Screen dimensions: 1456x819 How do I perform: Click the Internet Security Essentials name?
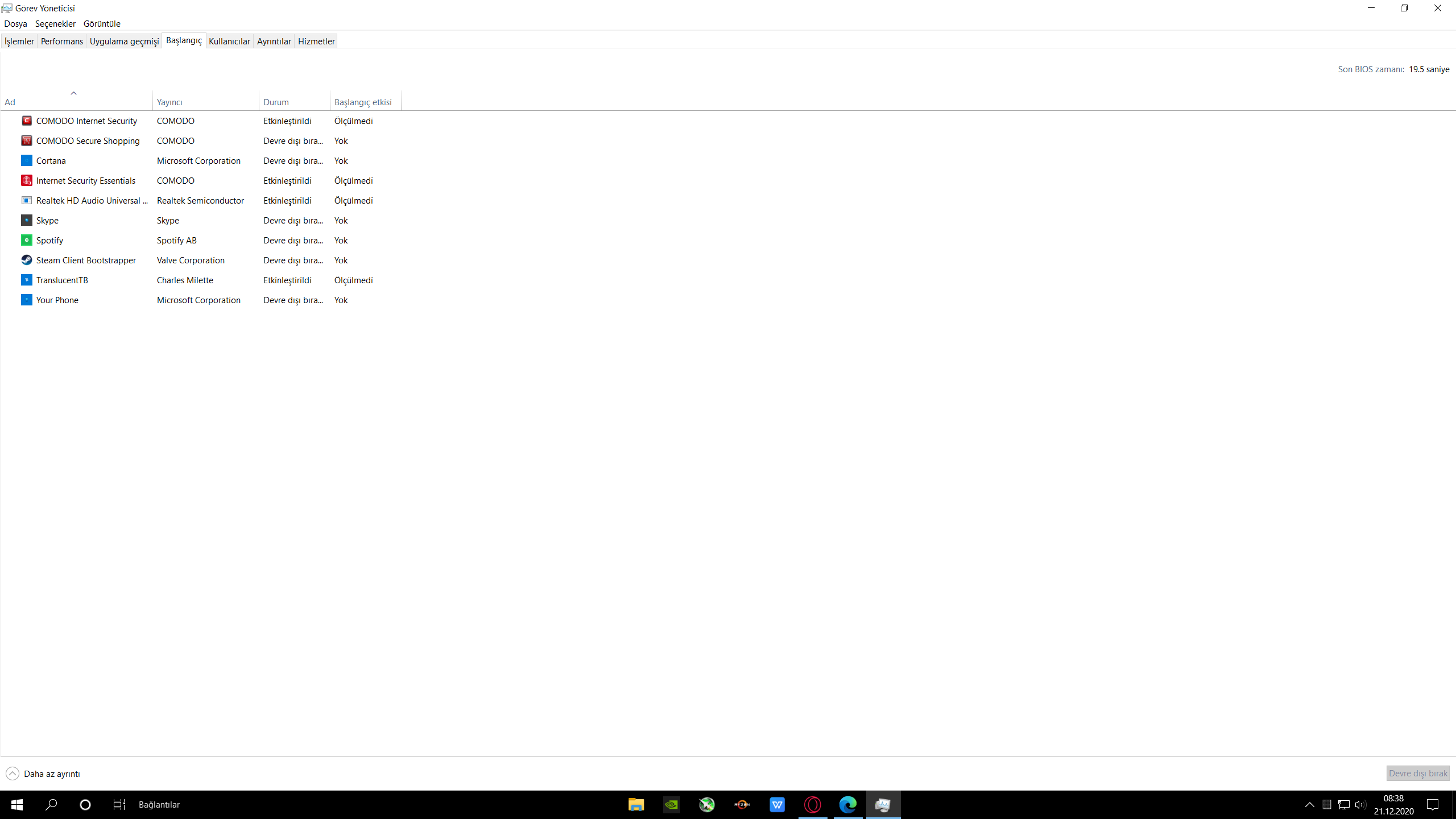[86, 180]
